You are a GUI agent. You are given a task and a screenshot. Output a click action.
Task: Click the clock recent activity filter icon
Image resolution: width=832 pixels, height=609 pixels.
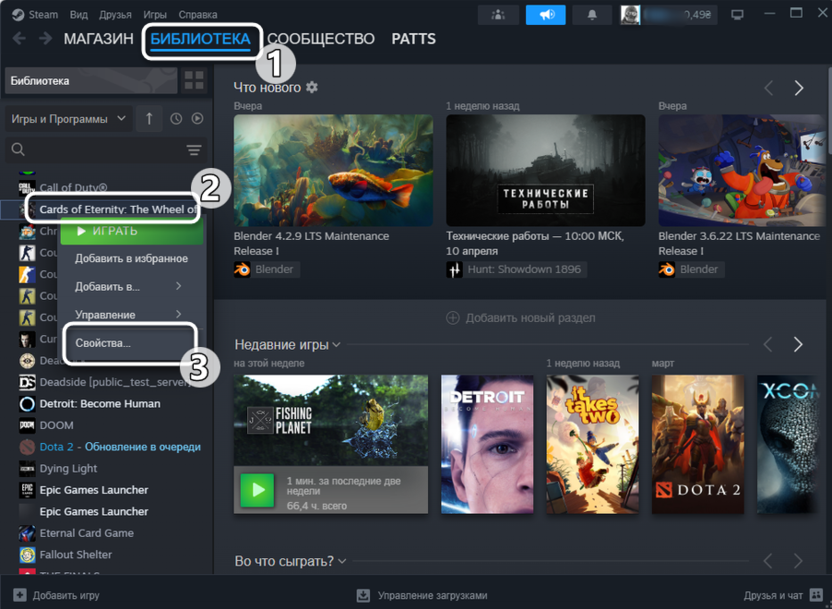pyautogui.click(x=176, y=119)
